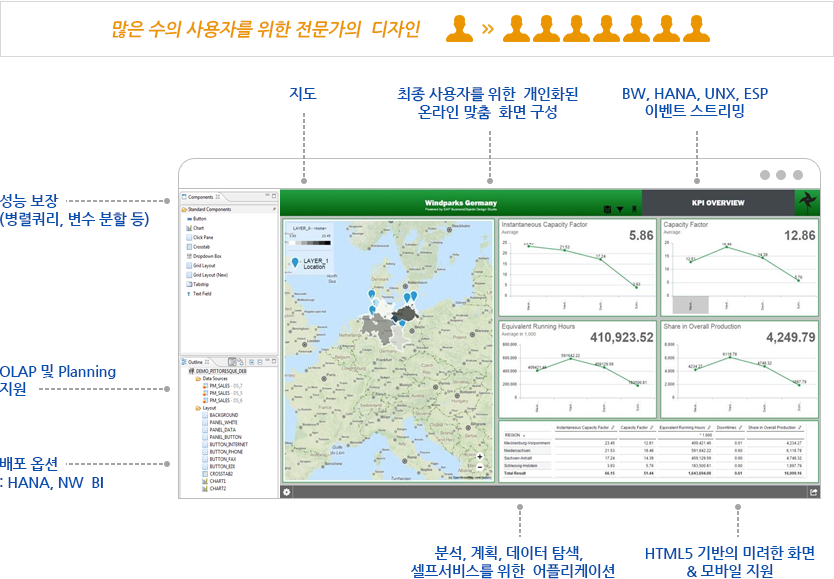Click the map zoom out button
834x579 pixels.
(480, 465)
